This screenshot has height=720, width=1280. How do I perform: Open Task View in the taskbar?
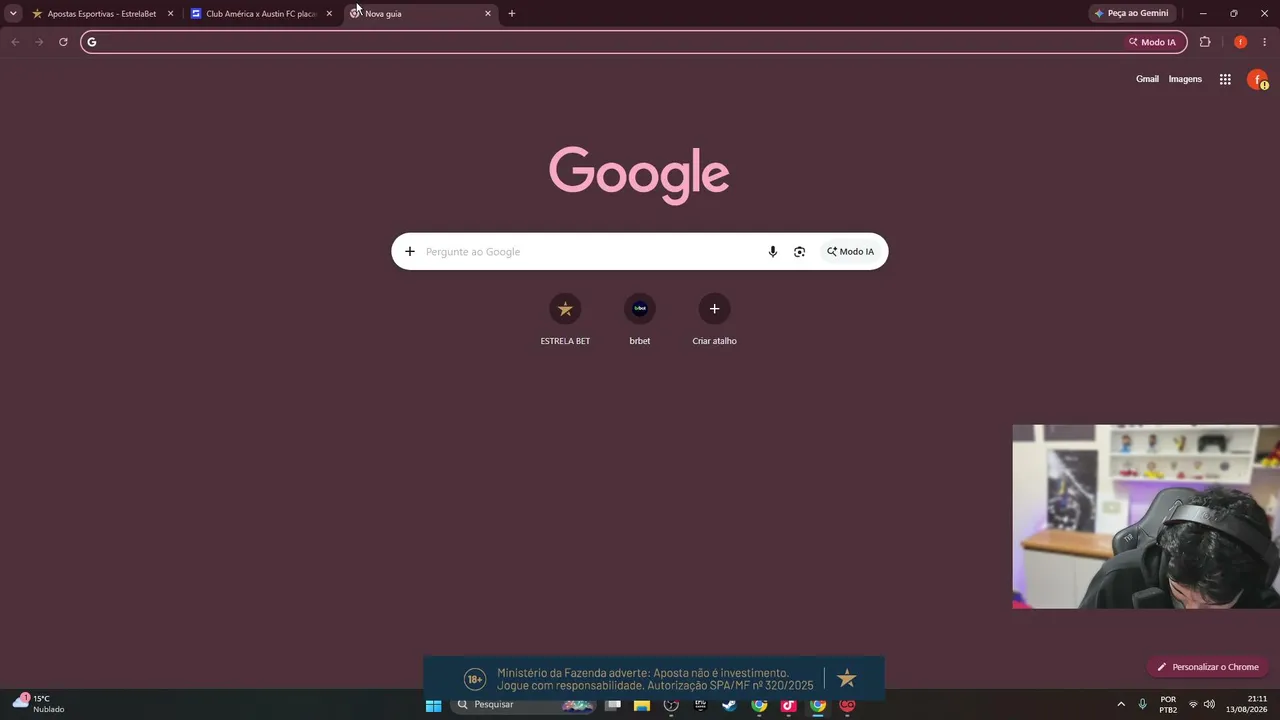[613, 705]
